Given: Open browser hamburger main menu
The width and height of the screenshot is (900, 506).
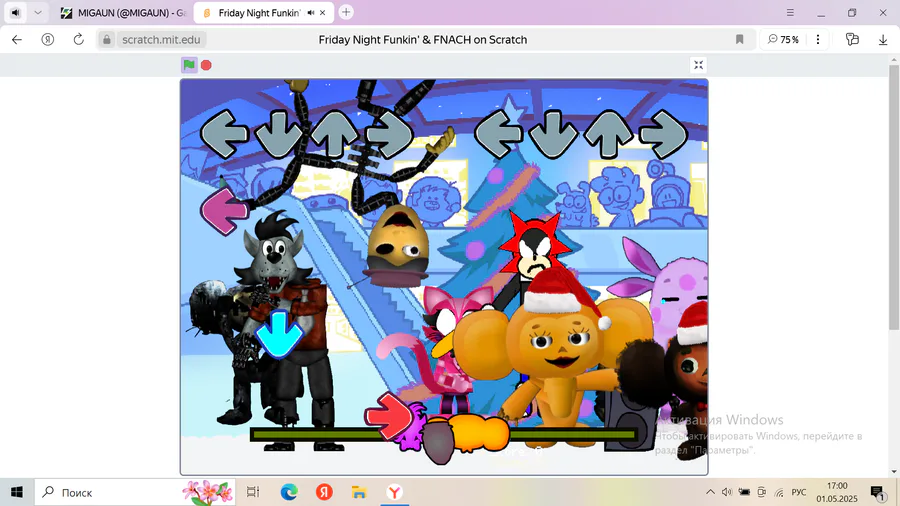Looking at the screenshot, I should 790,13.
